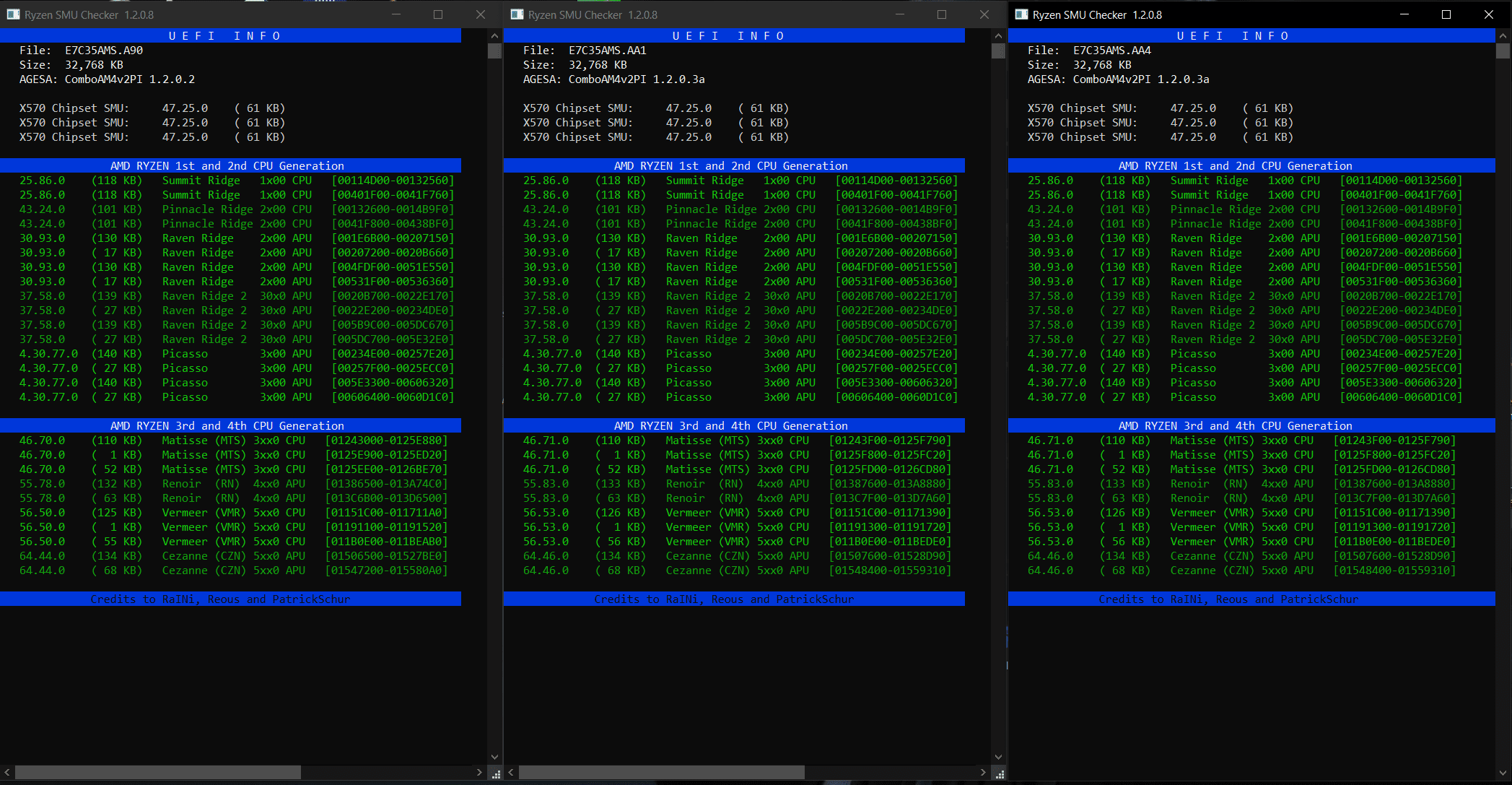The width and height of the screenshot is (1512, 785).
Task: Click the vertical scrollbar thumb in the left window
Action: point(494,51)
